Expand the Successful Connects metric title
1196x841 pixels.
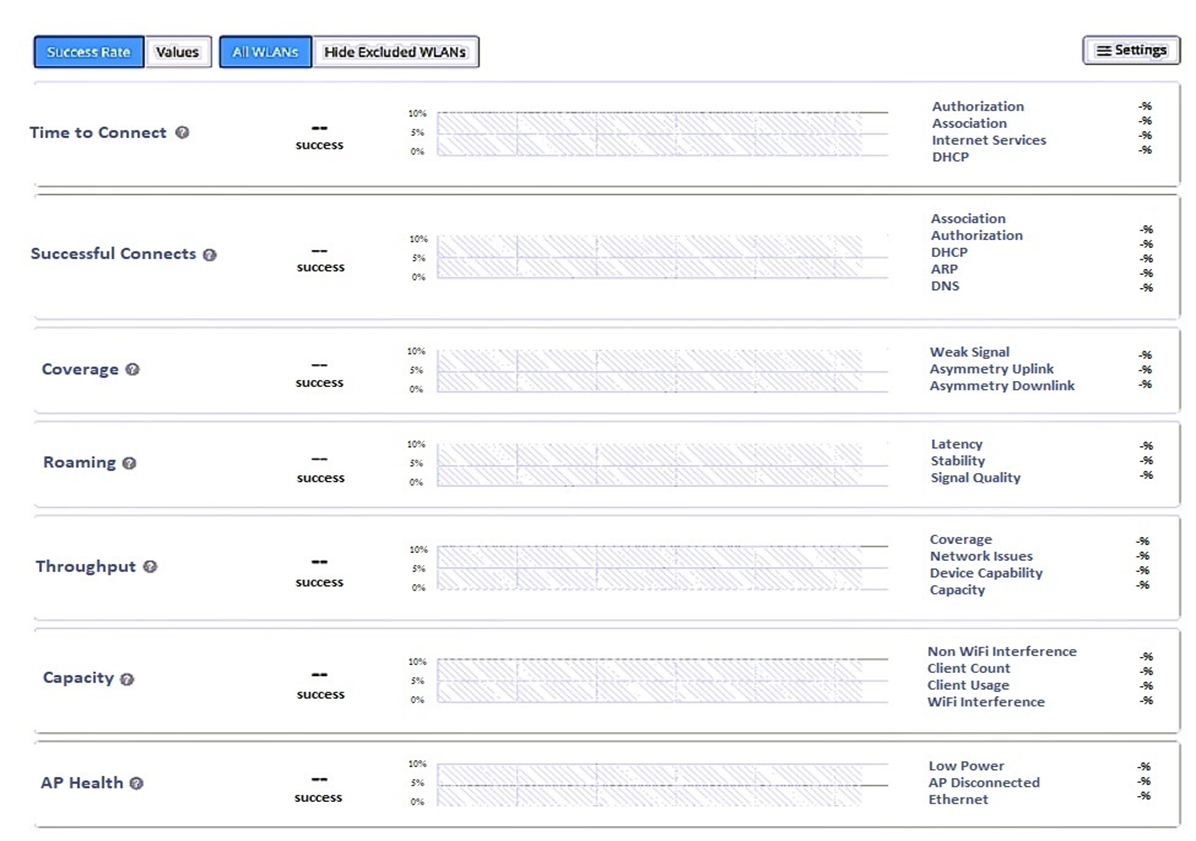coord(113,254)
